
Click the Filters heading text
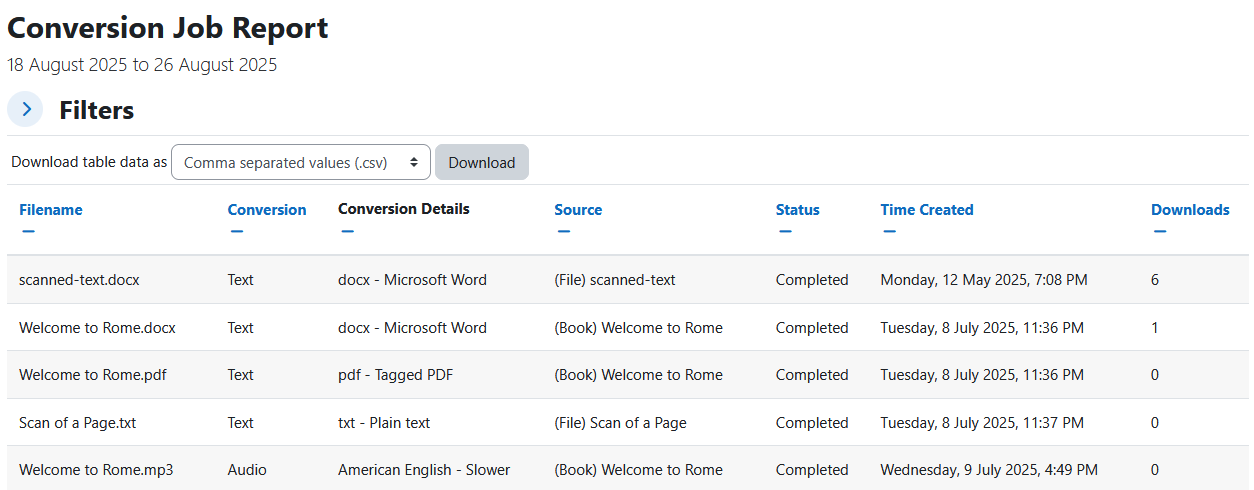pos(96,110)
